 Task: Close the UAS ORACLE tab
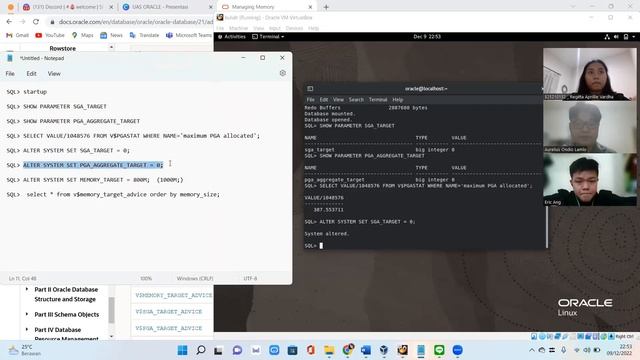(211, 7)
